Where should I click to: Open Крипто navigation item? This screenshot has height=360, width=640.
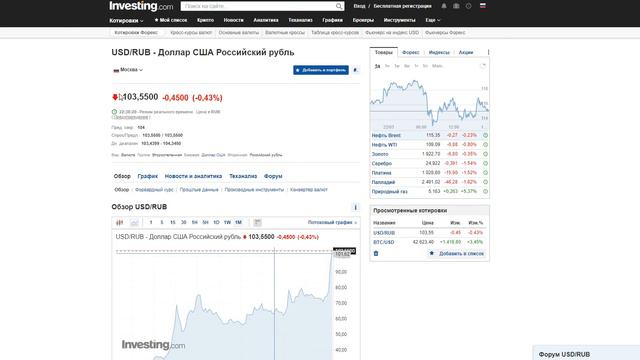coord(205,20)
